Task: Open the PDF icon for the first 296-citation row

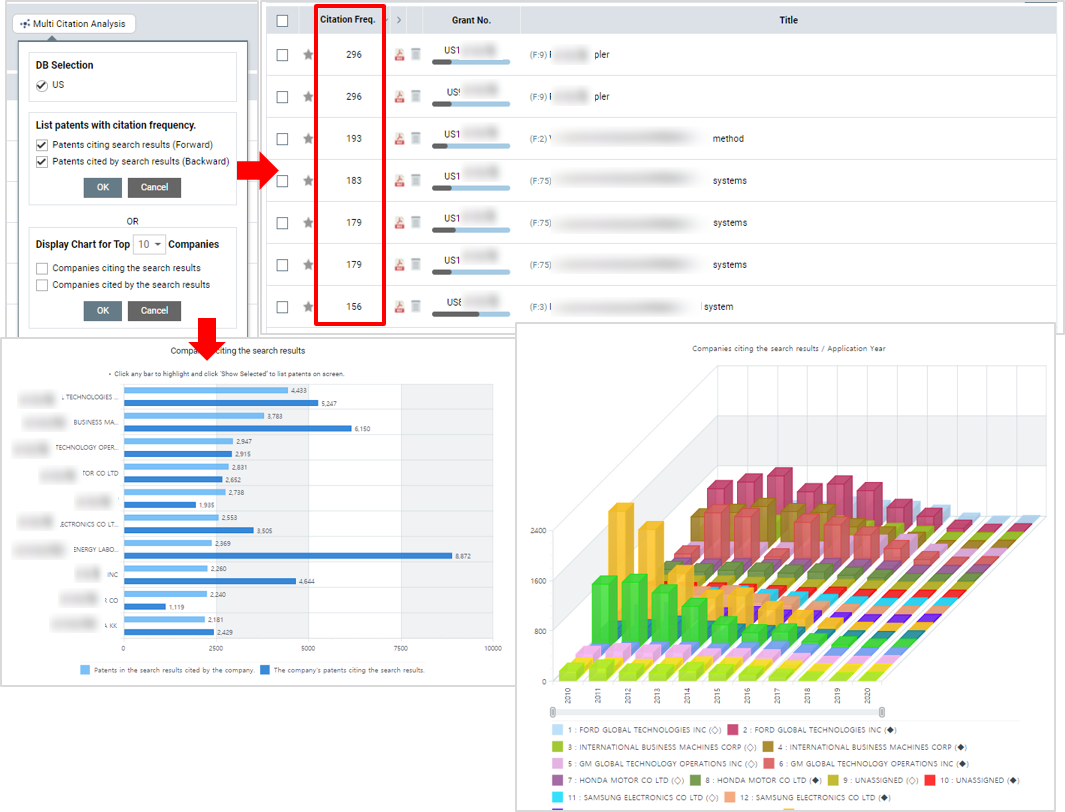Action: 399,55
